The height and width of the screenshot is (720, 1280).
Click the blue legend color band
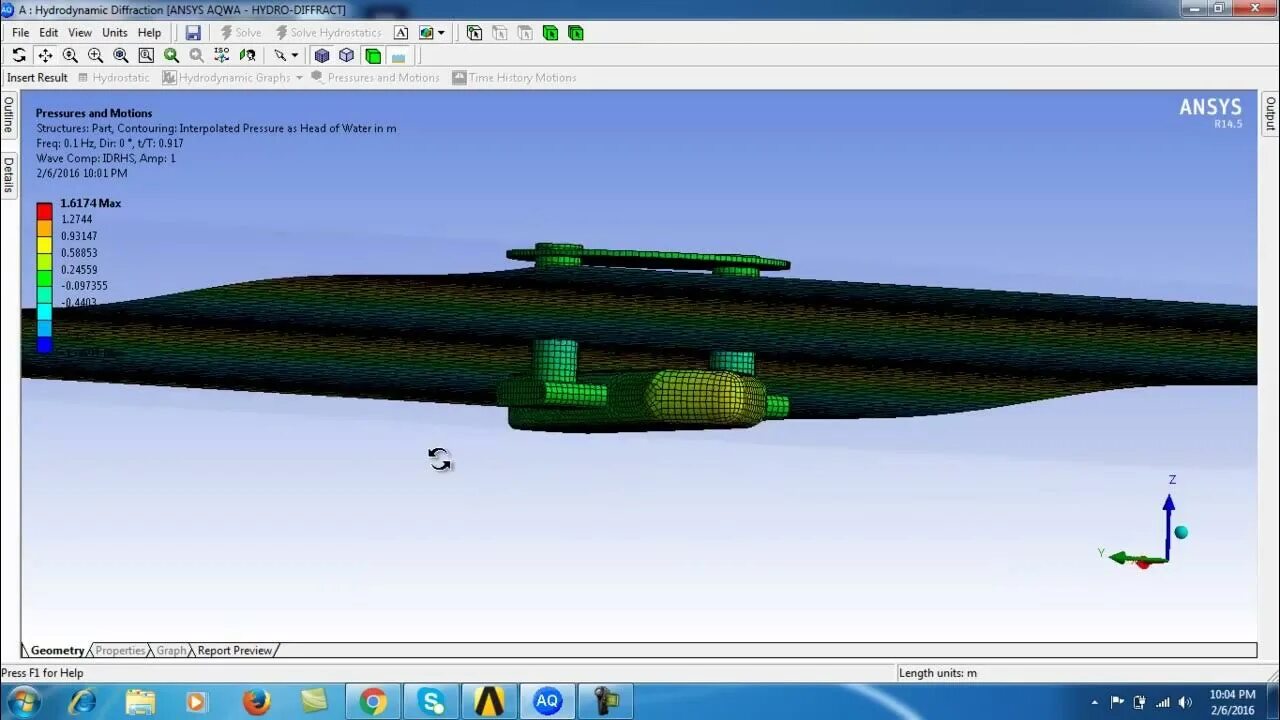[44, 345]
